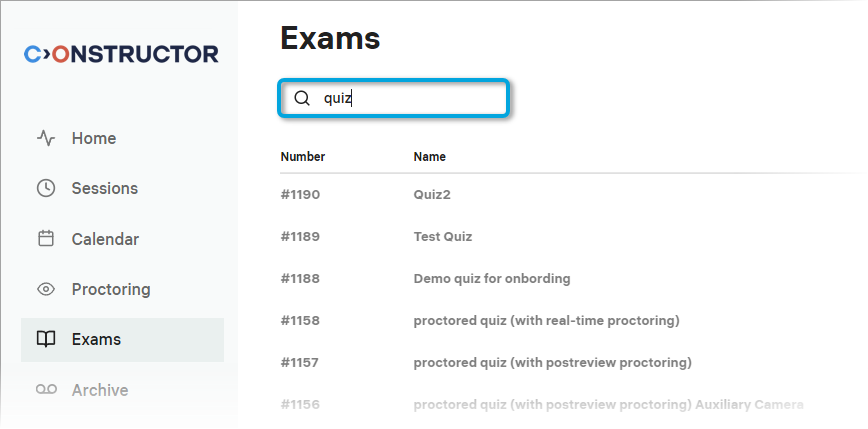Navigate to the Calendar section
Screen dimensions: 868x429
[x=105, y=239]
